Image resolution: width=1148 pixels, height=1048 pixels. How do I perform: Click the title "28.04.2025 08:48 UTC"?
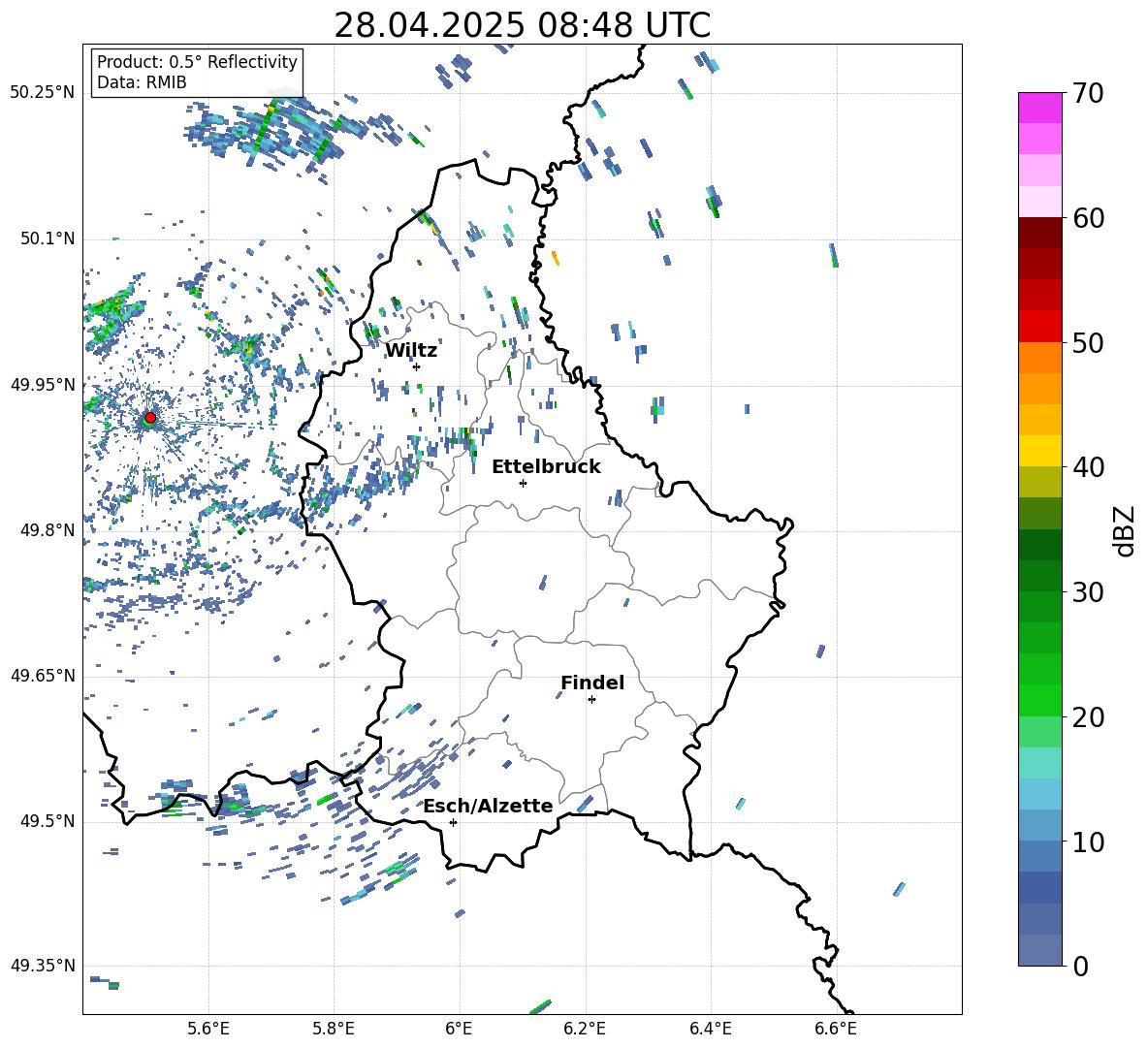pos(522,25)
